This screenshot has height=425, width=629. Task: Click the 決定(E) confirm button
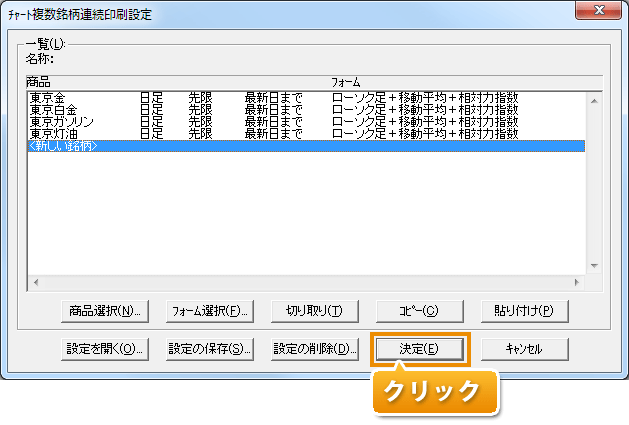[x=419, y=348]
